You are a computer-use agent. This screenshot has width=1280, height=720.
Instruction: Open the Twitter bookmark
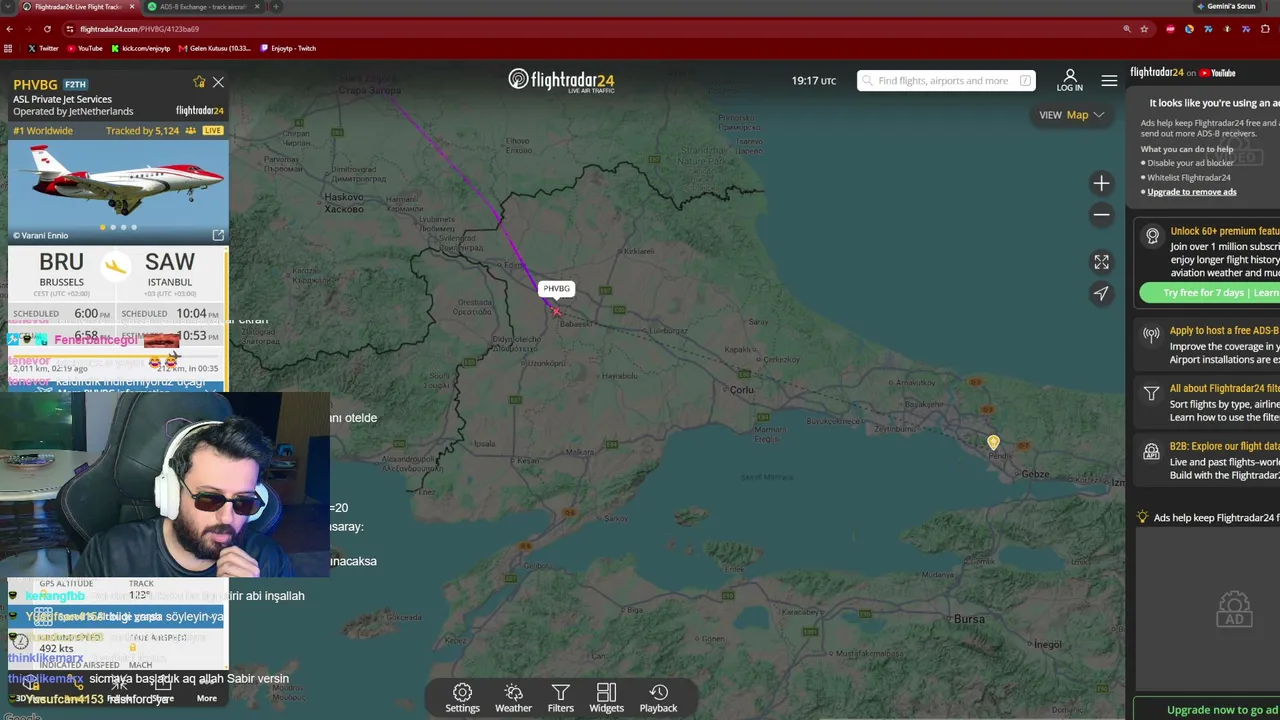tap(43, 48)
